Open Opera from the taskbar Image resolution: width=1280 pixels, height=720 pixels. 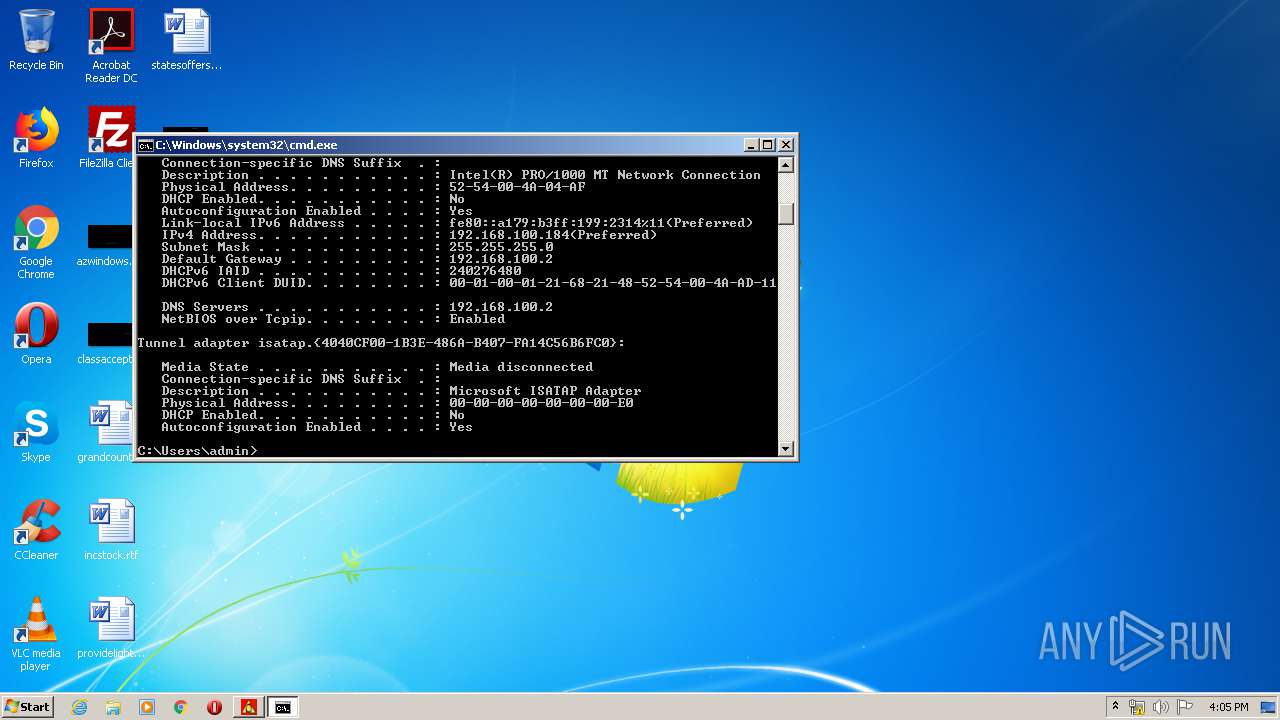214,707
